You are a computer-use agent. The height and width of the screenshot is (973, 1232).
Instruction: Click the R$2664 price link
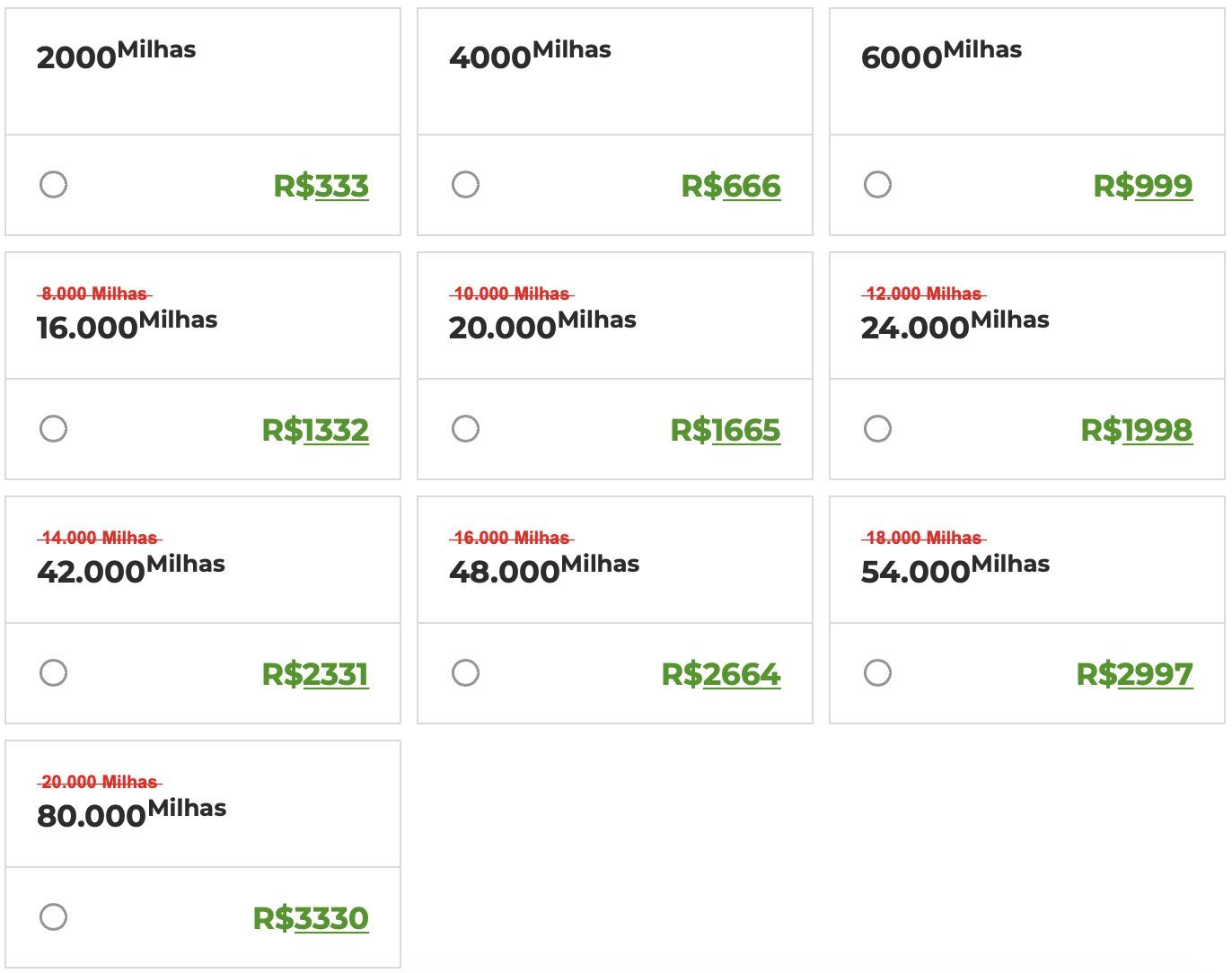(x=721, y=674)
